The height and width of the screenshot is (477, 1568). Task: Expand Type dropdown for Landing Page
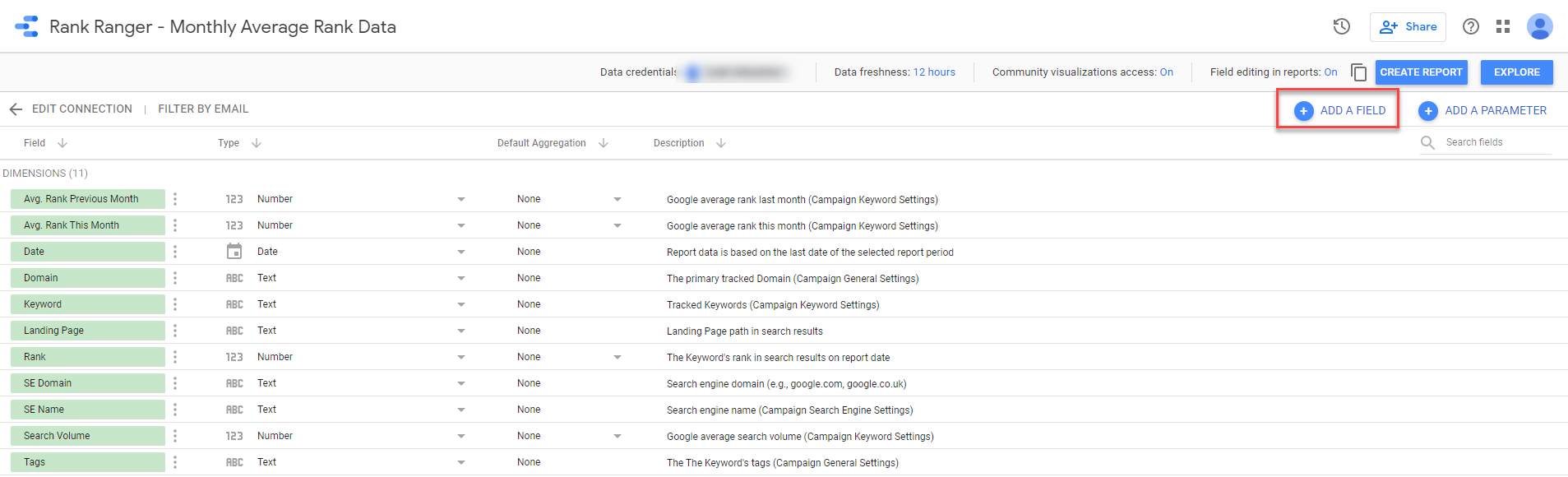(460, 331)
